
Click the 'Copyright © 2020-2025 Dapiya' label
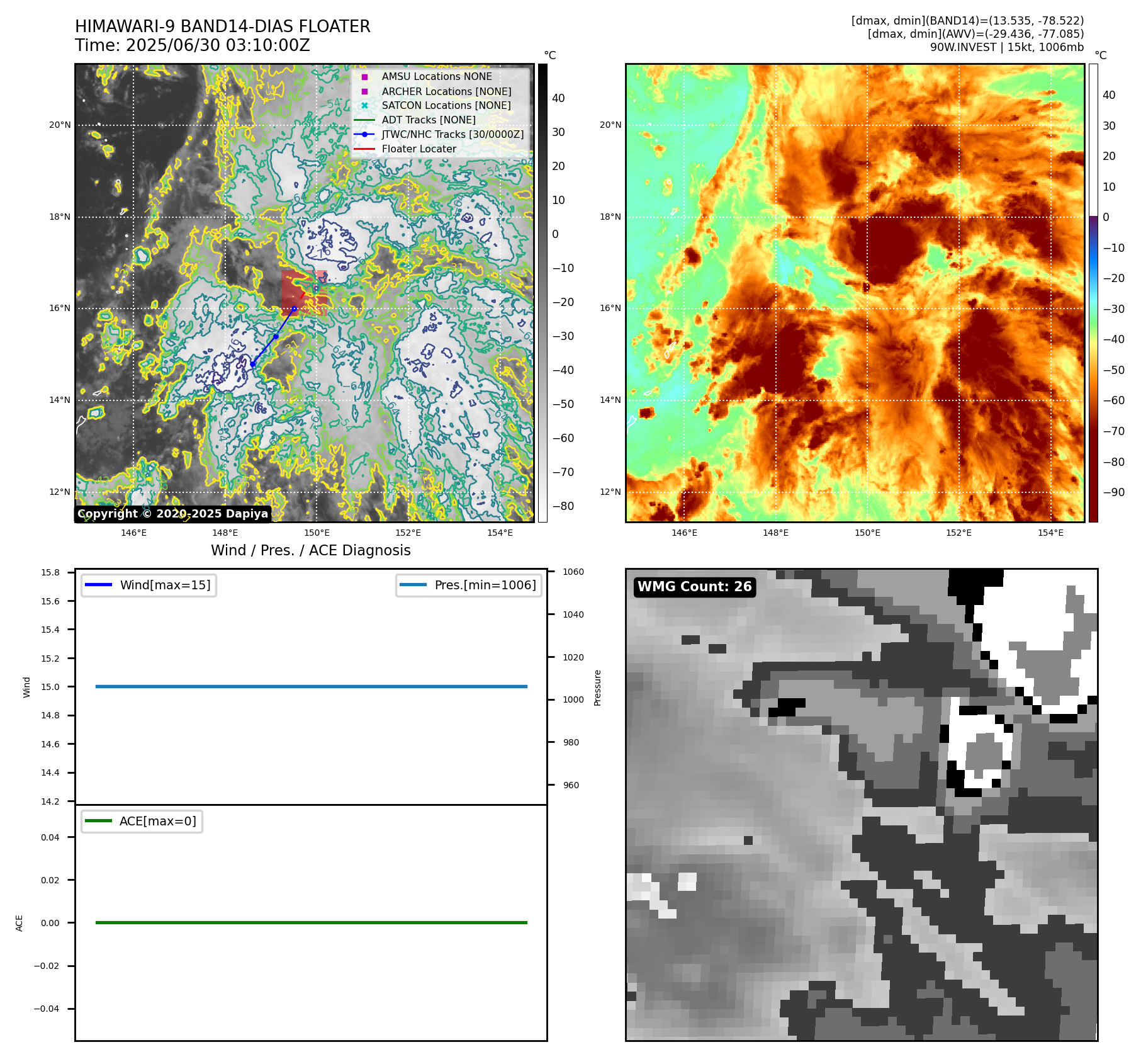click(173, 514)
